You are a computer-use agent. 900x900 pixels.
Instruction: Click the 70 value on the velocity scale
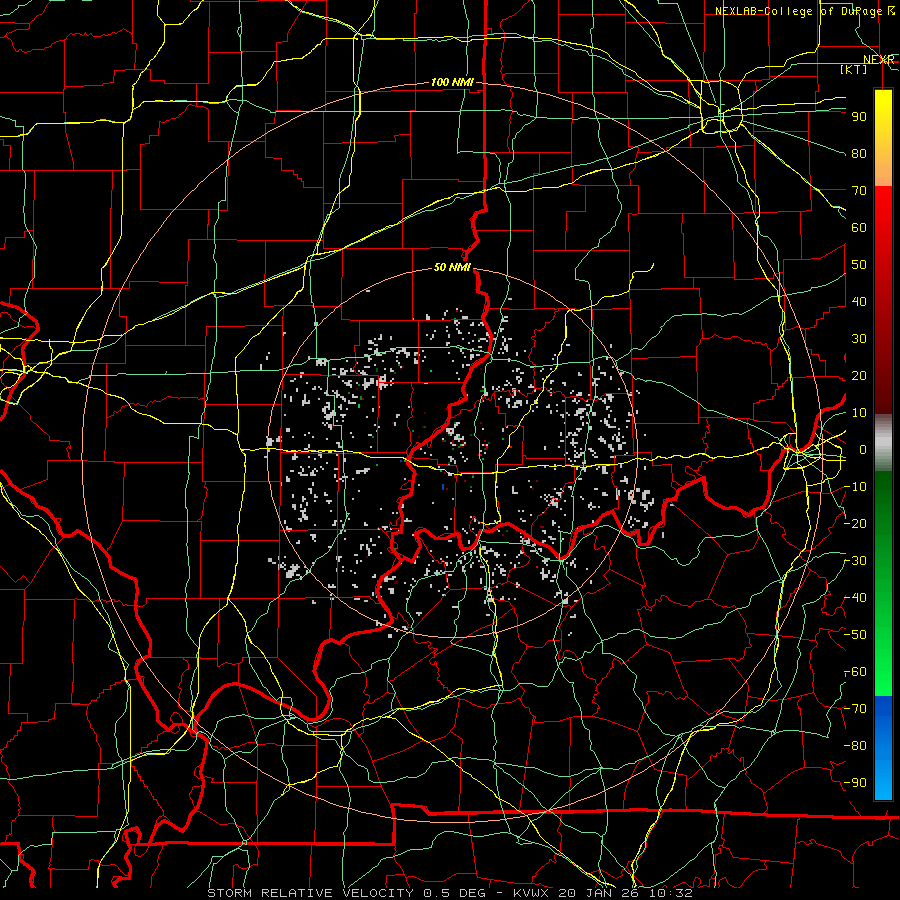pyautogui.click(x=859, y=191)
